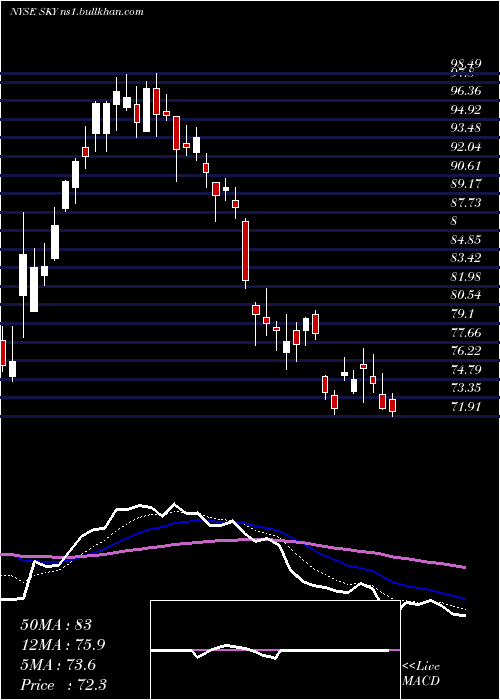The image size is (500, 700).
Task: Click the 50MA : 83 readout
Action: (x=56, y=625)
